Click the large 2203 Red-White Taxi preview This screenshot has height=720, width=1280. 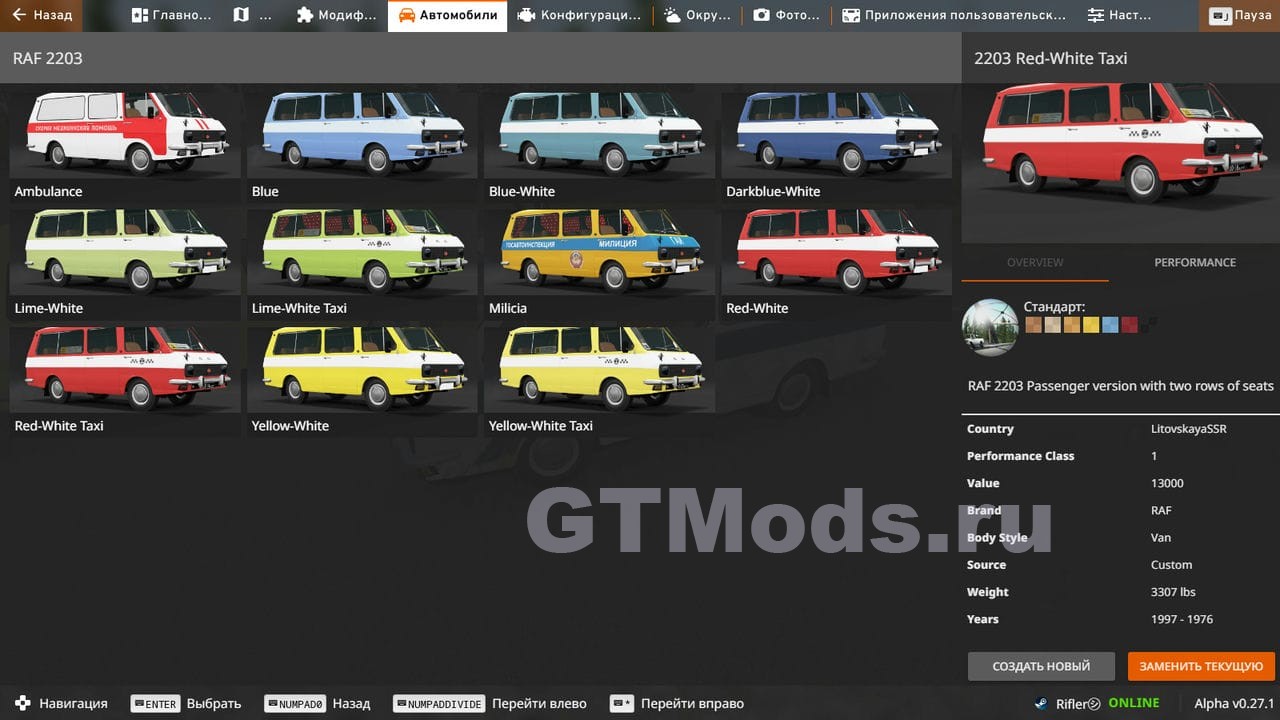click(x=1120, y=163)
